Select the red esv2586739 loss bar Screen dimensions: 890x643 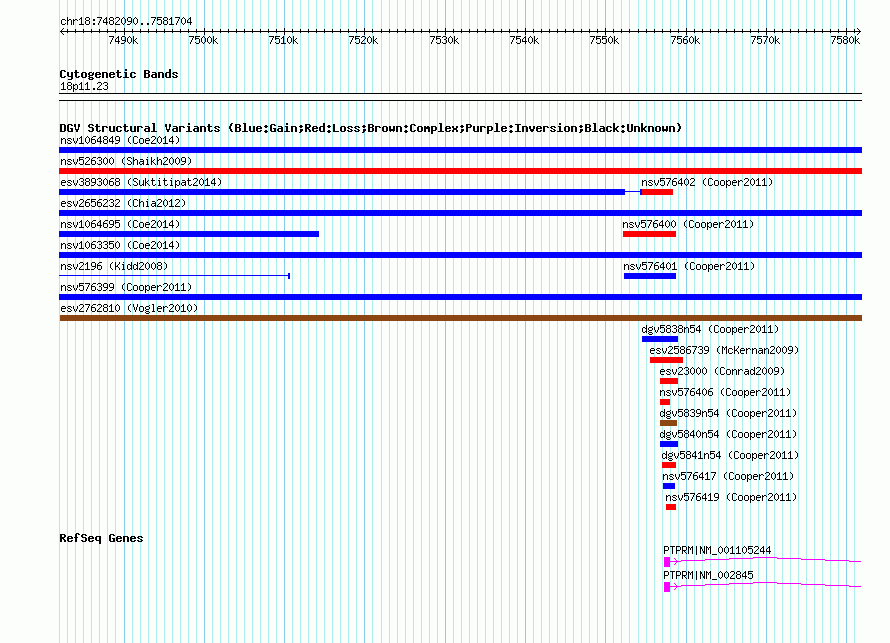tap(666, 360)
